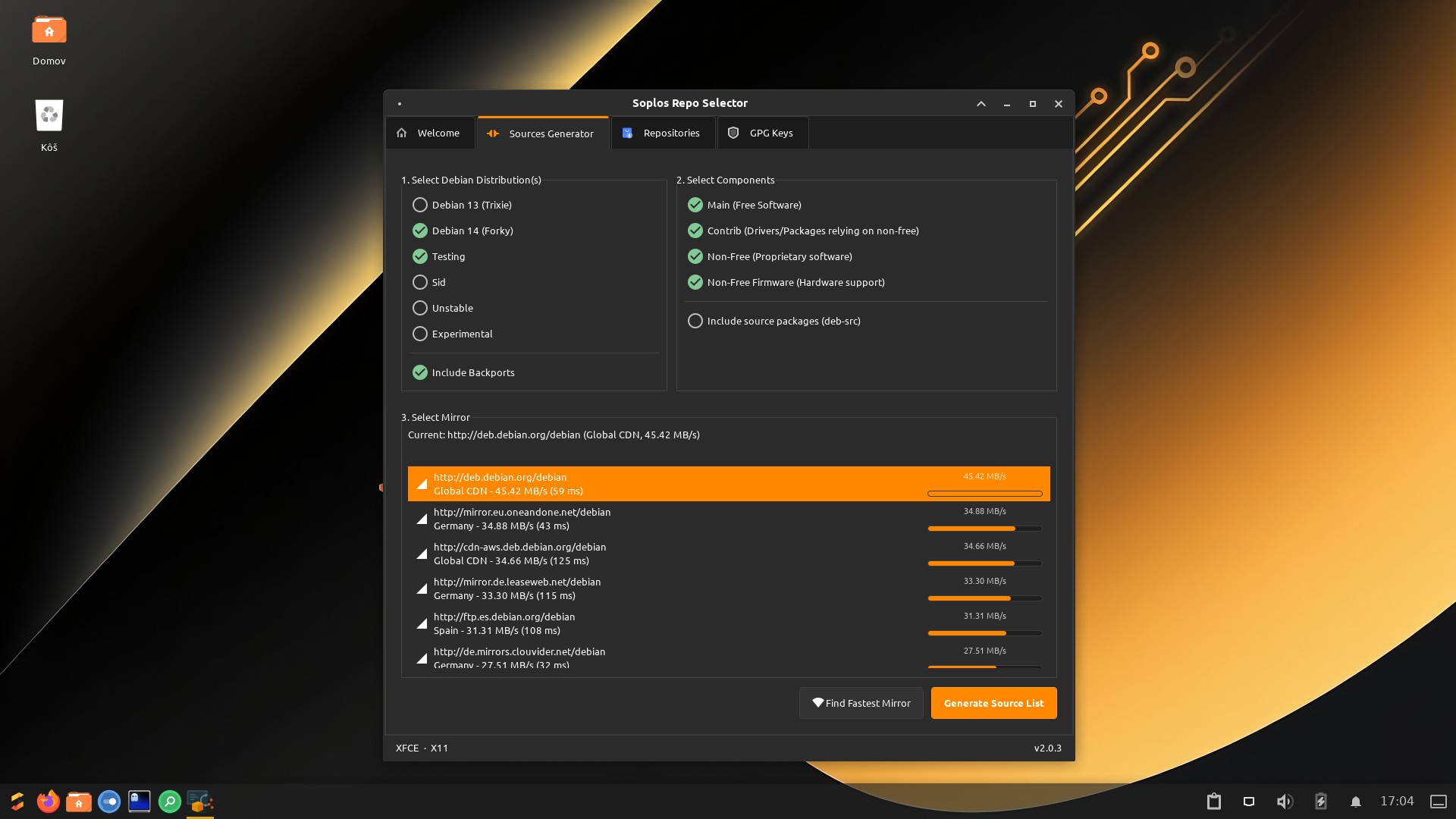Click signal icon of ftp.es.debian.org mirror

422,623
